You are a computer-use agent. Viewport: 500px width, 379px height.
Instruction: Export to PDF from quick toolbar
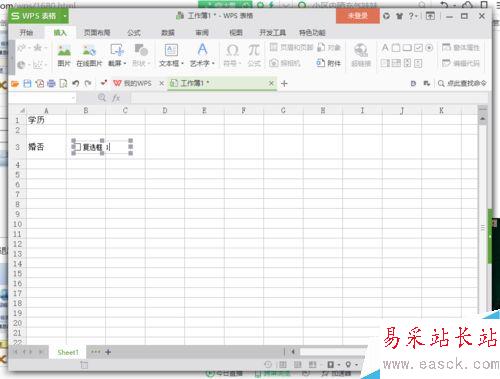tap(39, 83)
